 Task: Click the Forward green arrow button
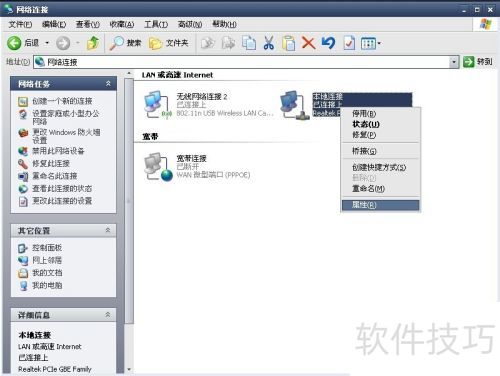point(63,43)
